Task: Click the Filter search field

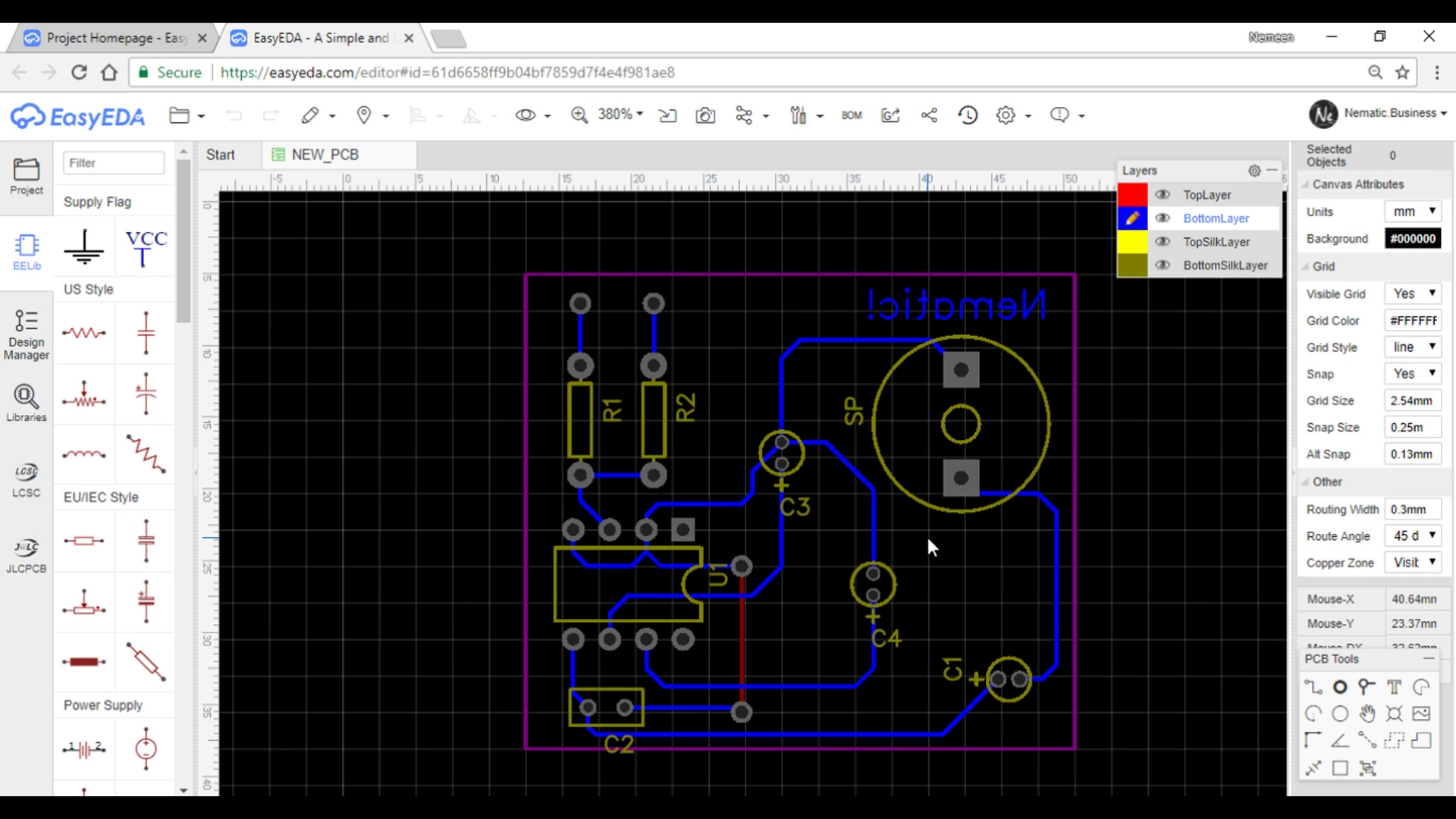Action: [x=114, y=163]
